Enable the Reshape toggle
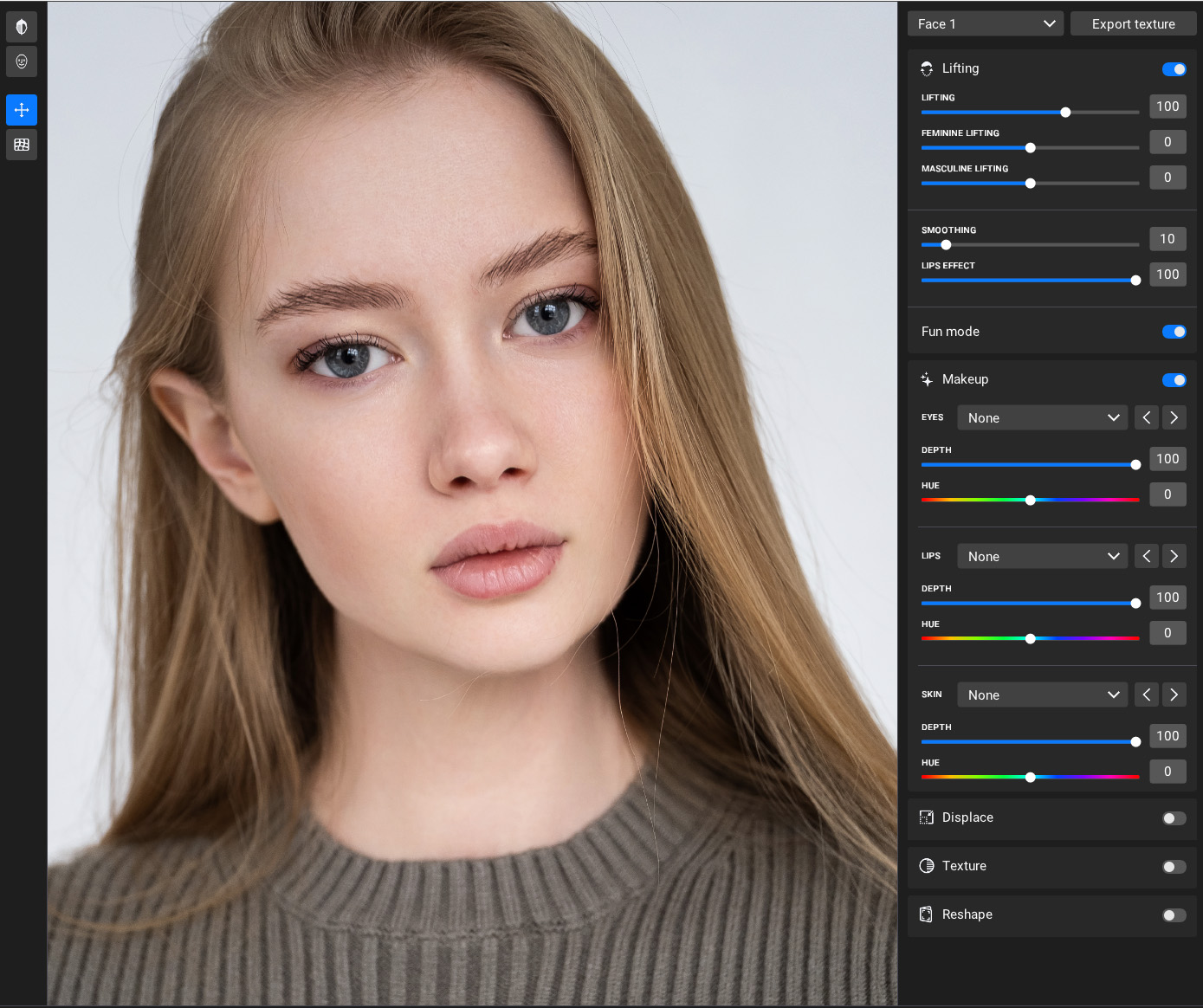The height and width of the screenshot is (1008, 1203). click(x=1174, y=915)
